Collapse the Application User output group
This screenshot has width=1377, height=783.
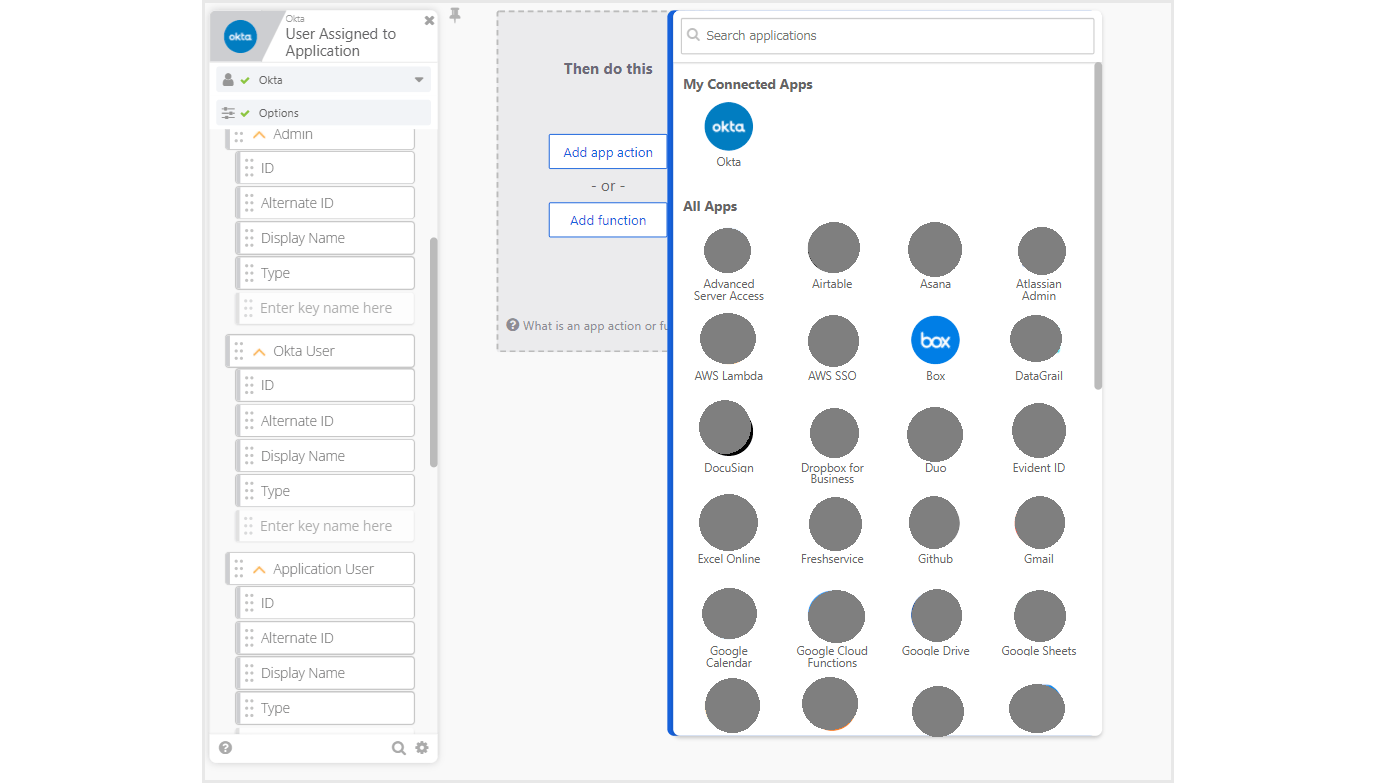(x=259, y=570)
